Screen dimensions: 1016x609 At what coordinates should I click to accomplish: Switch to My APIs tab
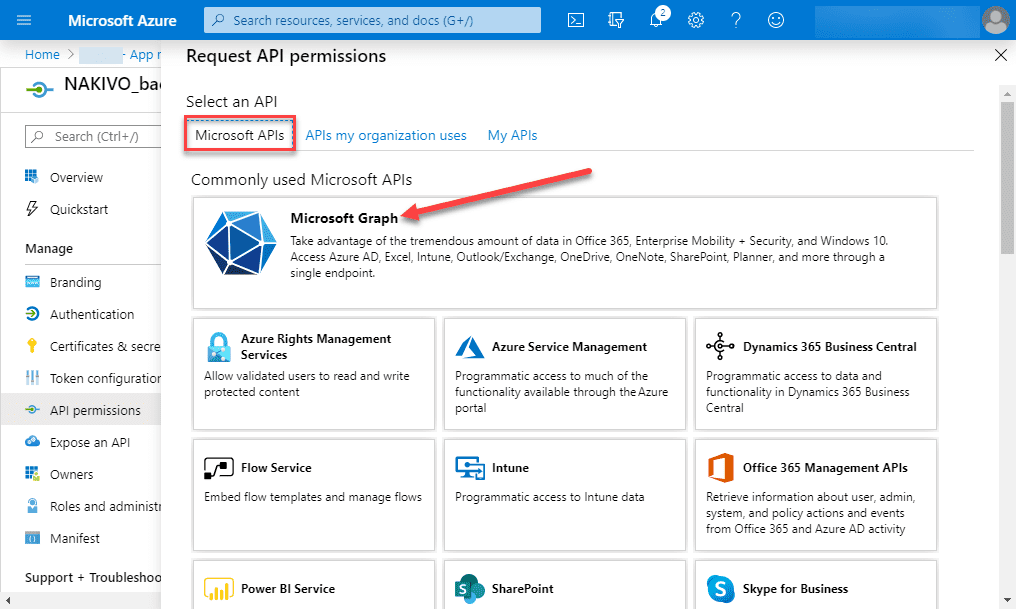[512, 135]
